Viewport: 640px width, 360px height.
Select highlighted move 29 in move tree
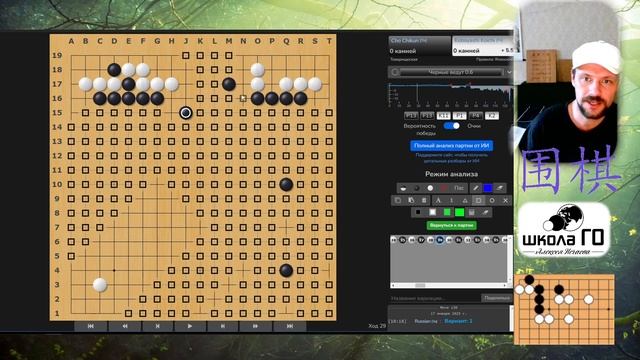440,240
